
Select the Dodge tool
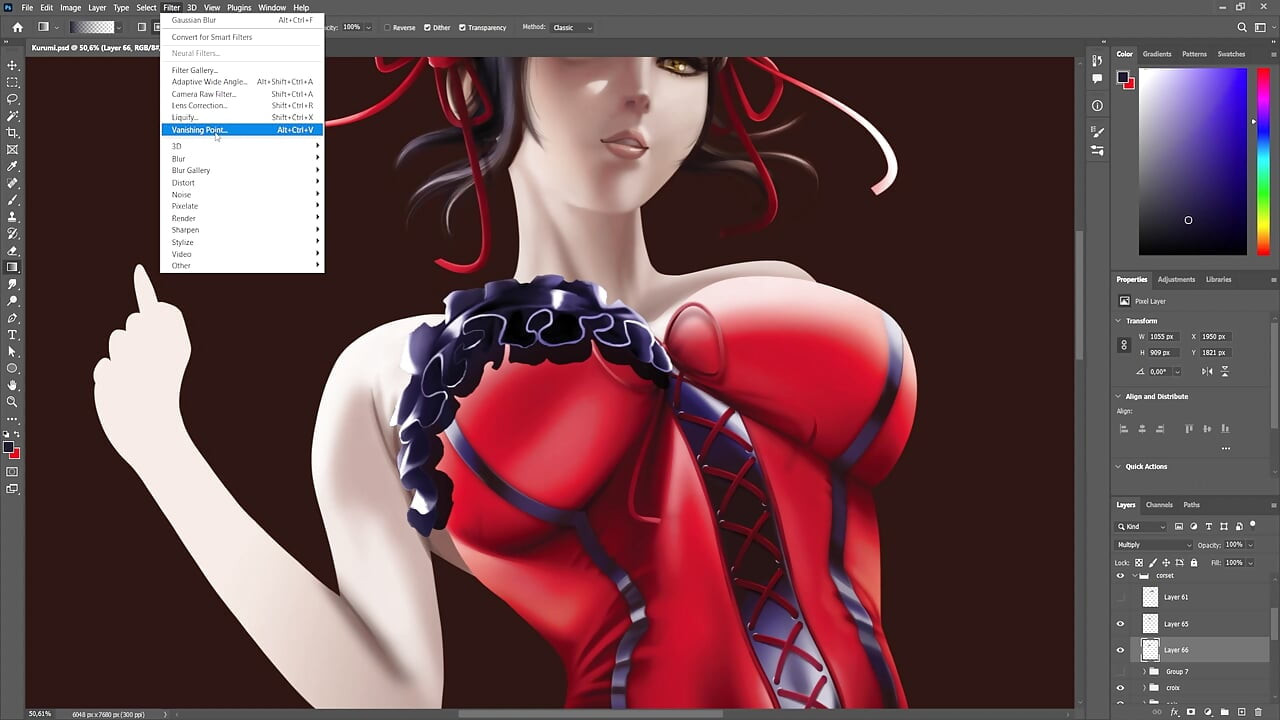pyautogui.click(x=13, y=301)
